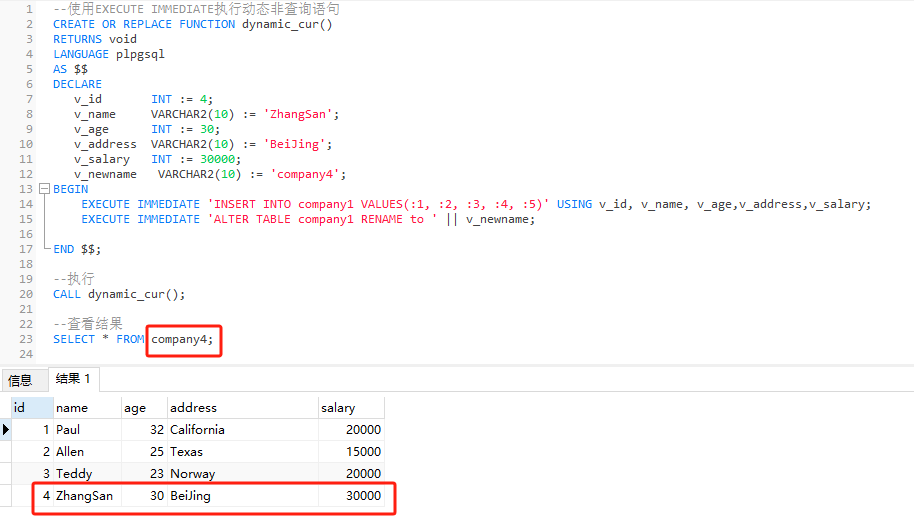Click the id cell with value 2
The height and width of the screenshot is (517, 914).
click(32, 452)
